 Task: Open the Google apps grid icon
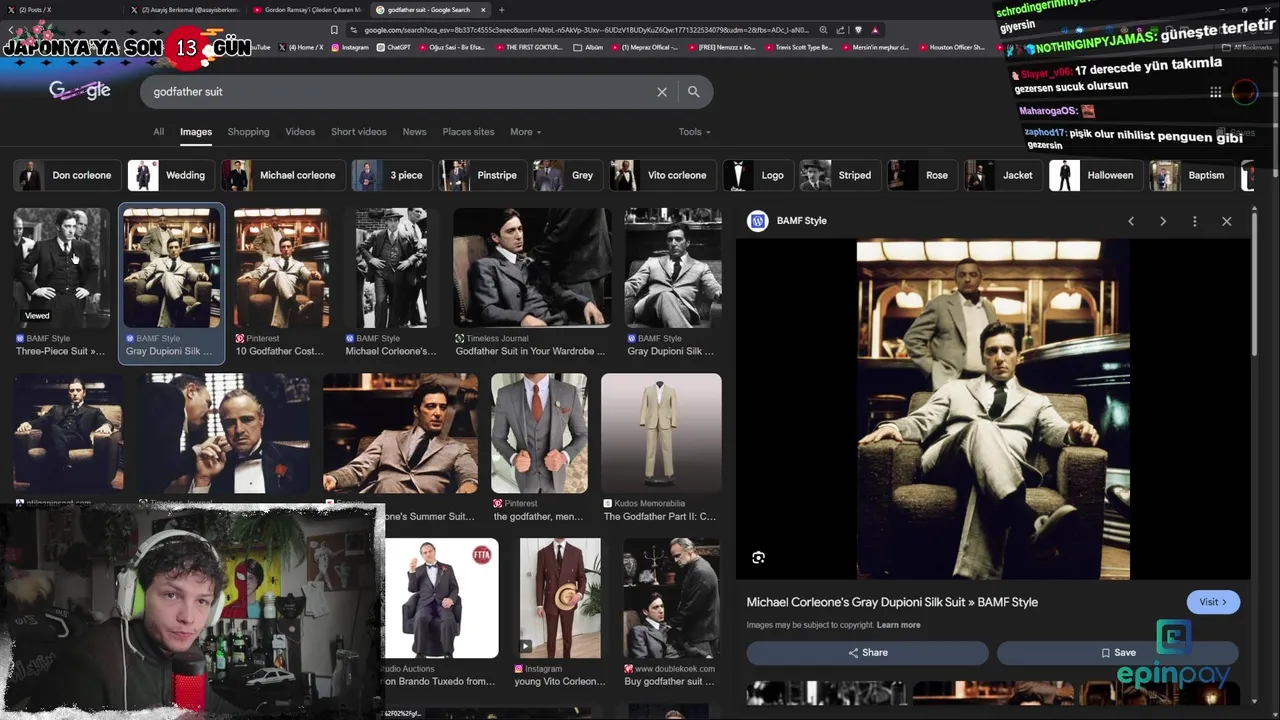click(1215, 92)
